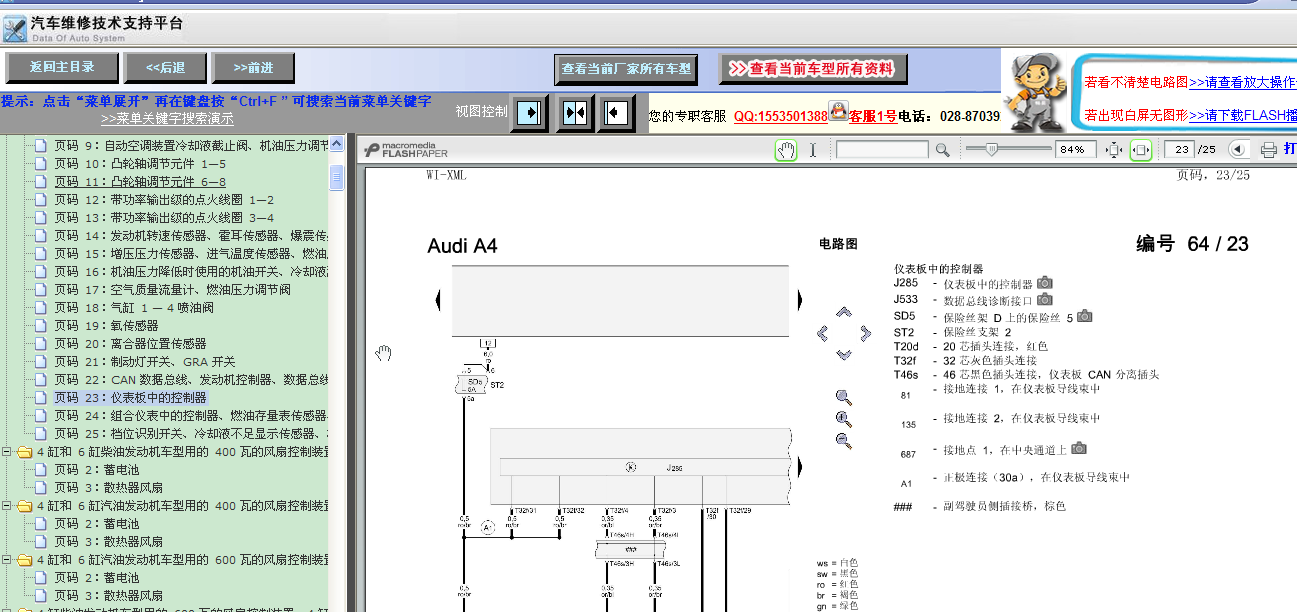
Task: Click the 84% zoom percentage field
Action: [1076, 150]
